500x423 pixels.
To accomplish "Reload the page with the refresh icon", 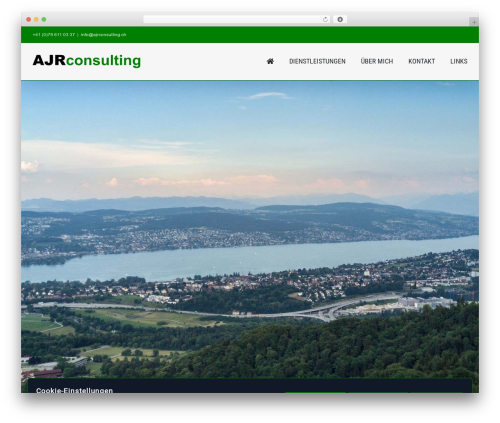I will click(x=325, y=20).
